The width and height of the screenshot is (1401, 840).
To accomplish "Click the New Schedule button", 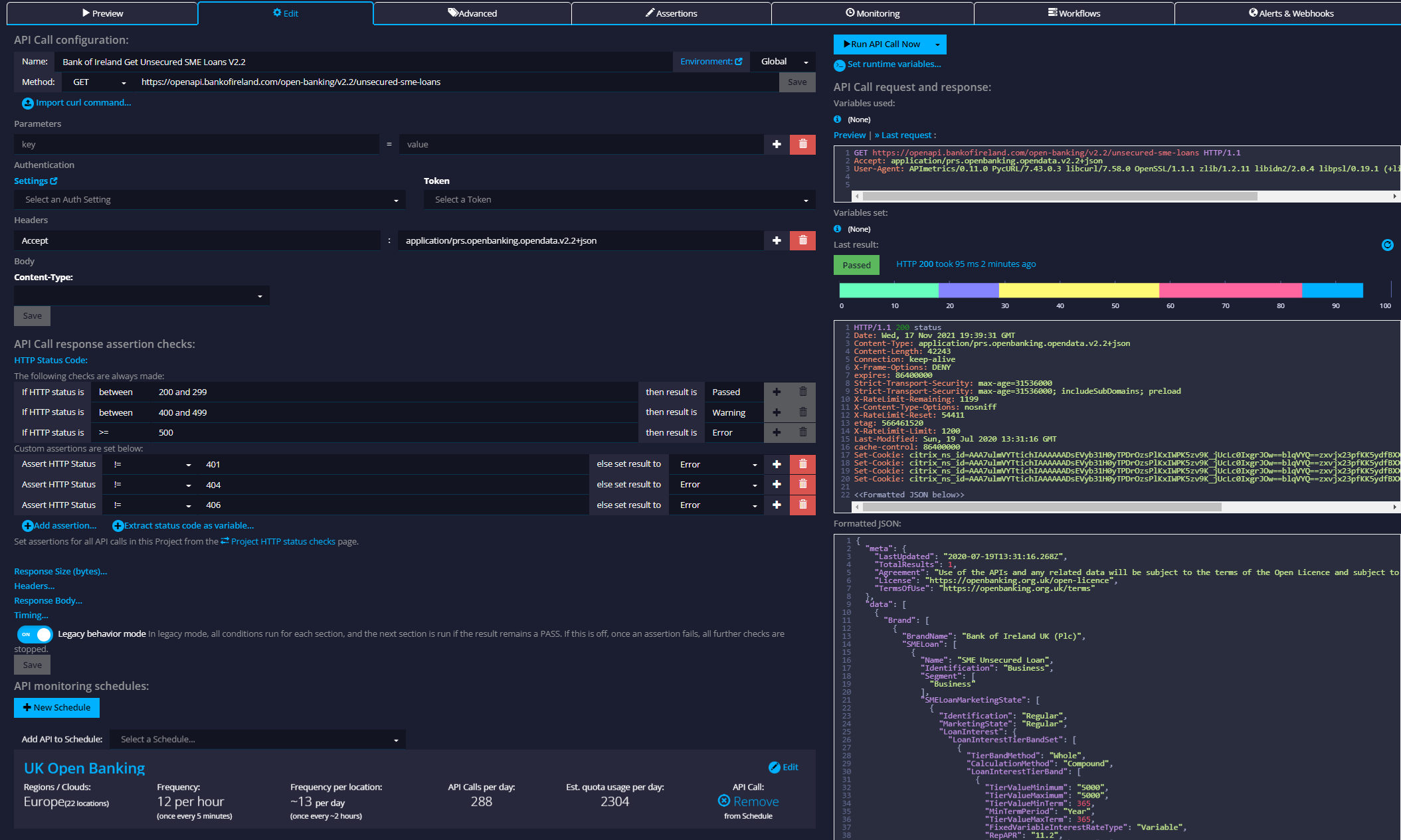I will pos(56,708).
